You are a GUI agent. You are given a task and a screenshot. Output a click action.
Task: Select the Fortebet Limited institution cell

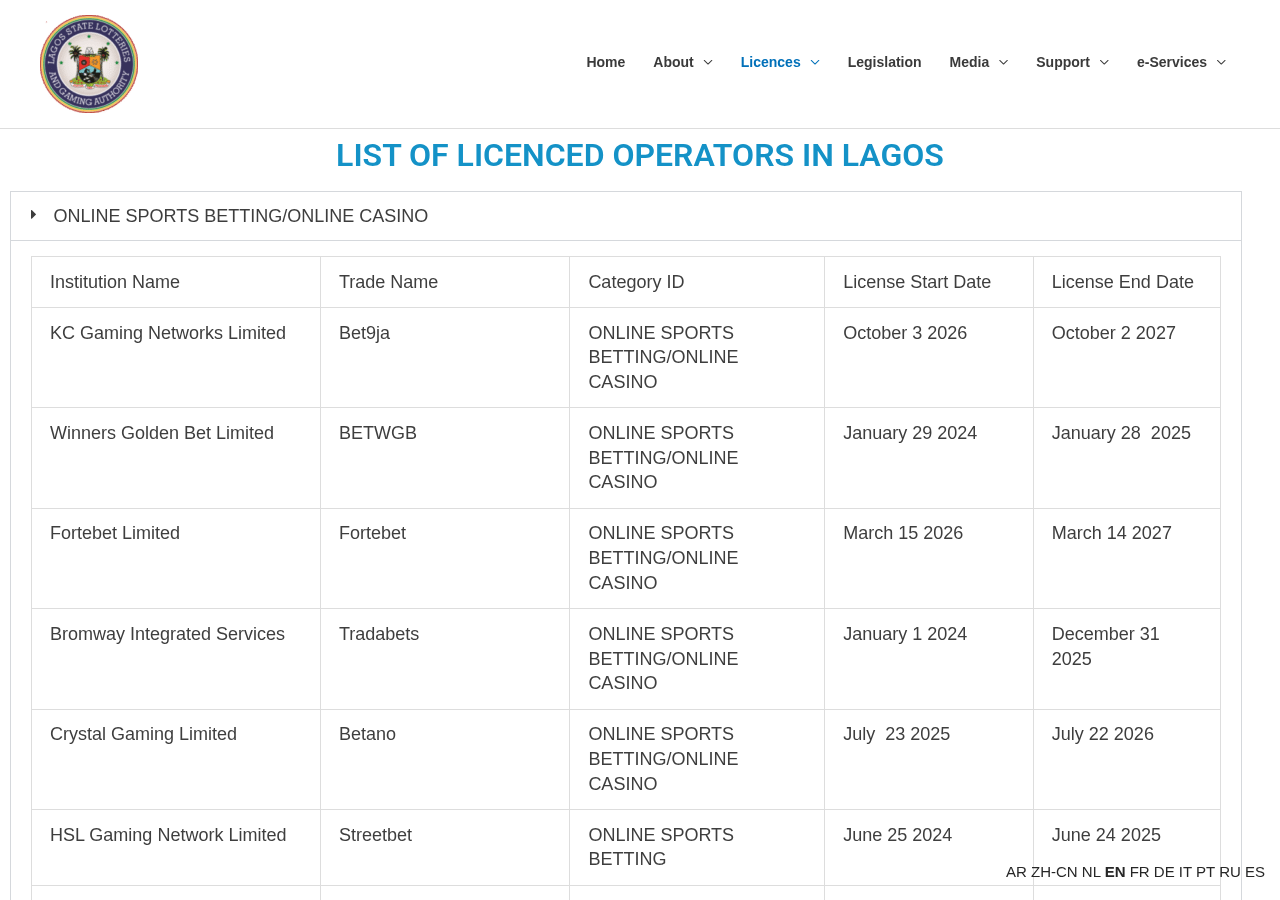[176, 559]
